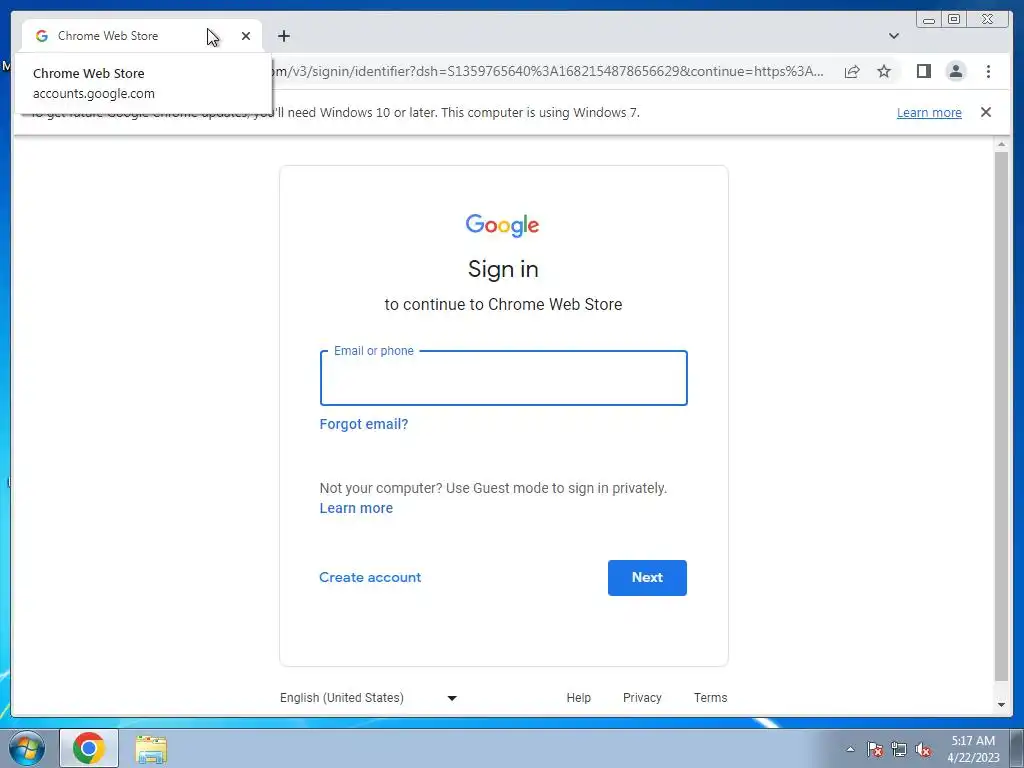
Task: Dismiss the Windows 7 update infobar
Action: [x=985, y=112]
